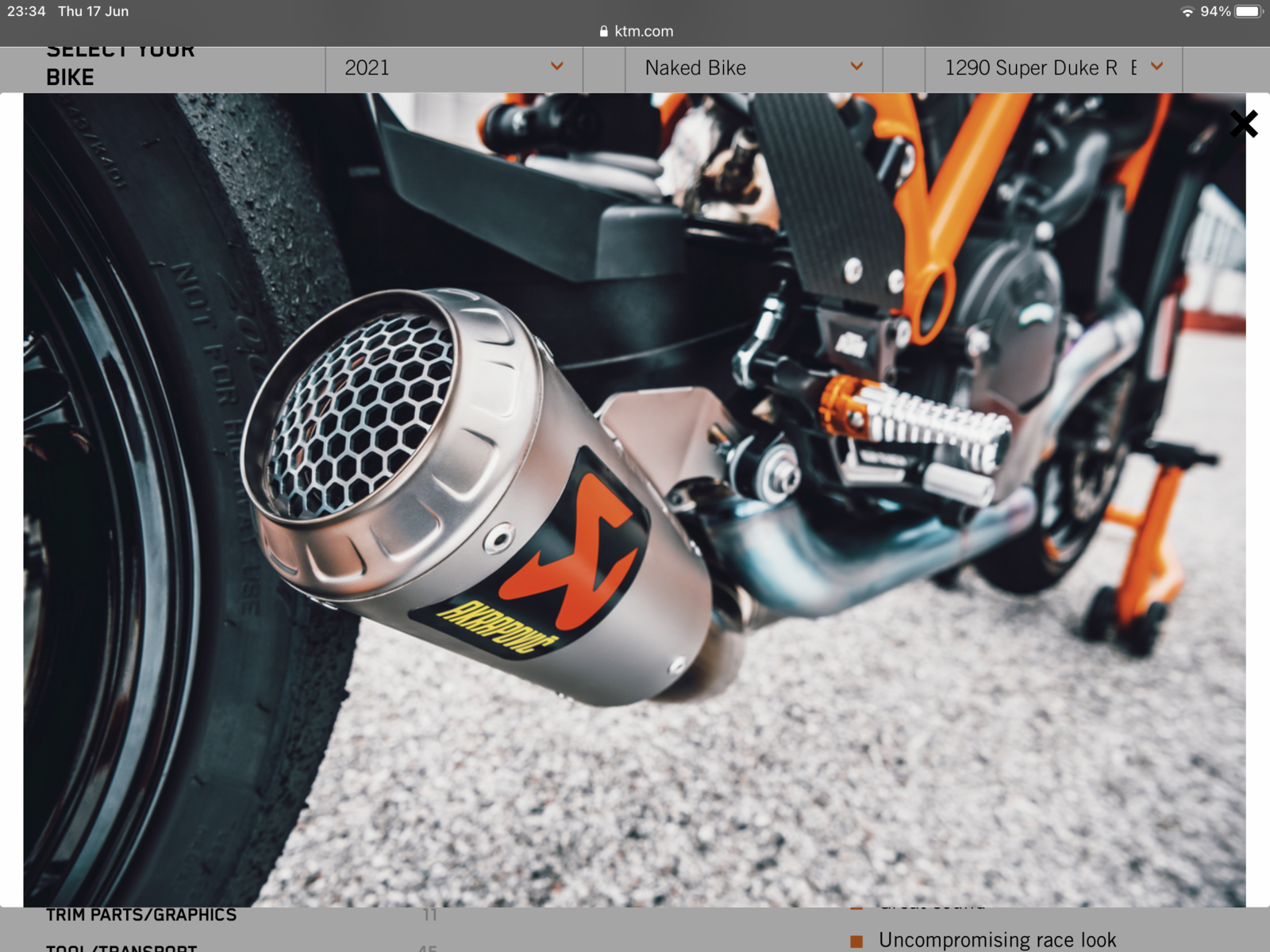Click 'Uncompromising race look' bullet text
Screen dimensions: 1270x952
997,940
